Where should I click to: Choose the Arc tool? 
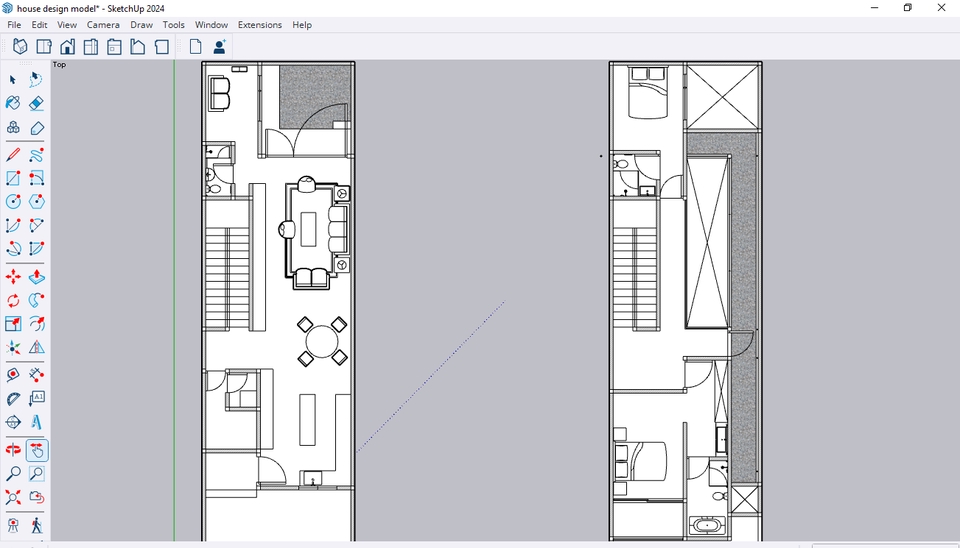click(13, 225)
